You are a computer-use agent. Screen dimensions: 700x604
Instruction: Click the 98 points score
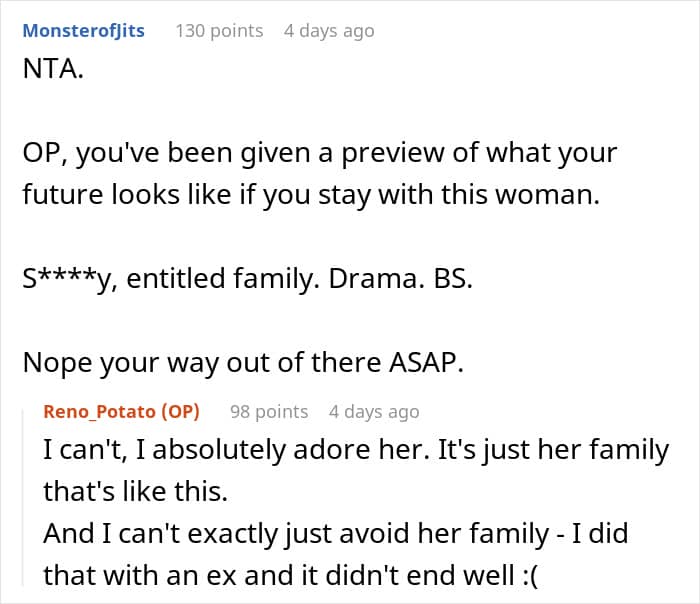(269, 412)
